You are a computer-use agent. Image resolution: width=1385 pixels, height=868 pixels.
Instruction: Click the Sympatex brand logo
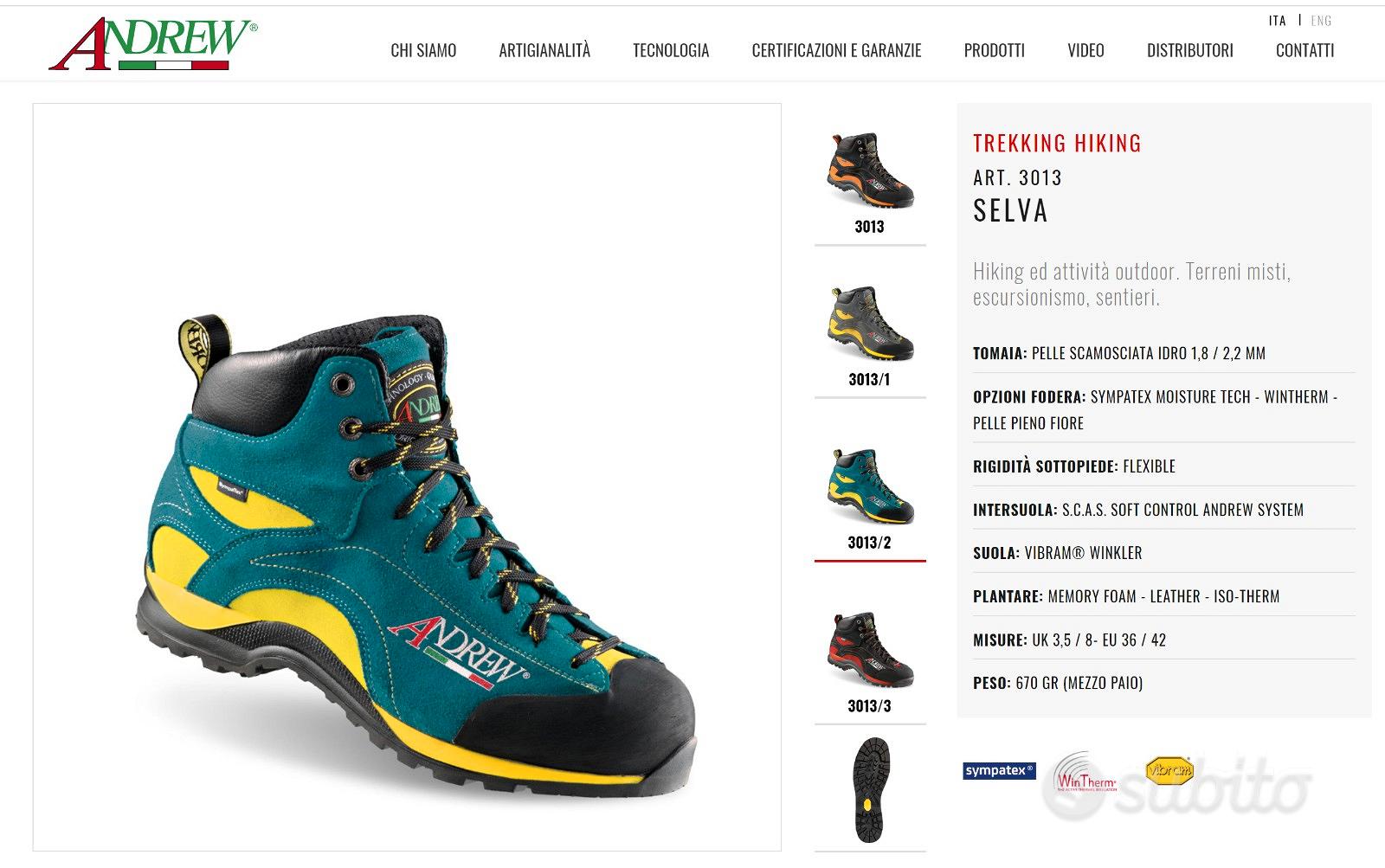(x=999, y=770)
